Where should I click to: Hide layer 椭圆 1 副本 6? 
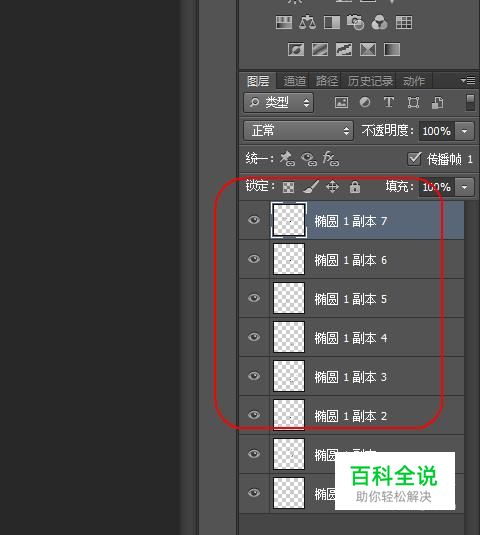point(254,259)
